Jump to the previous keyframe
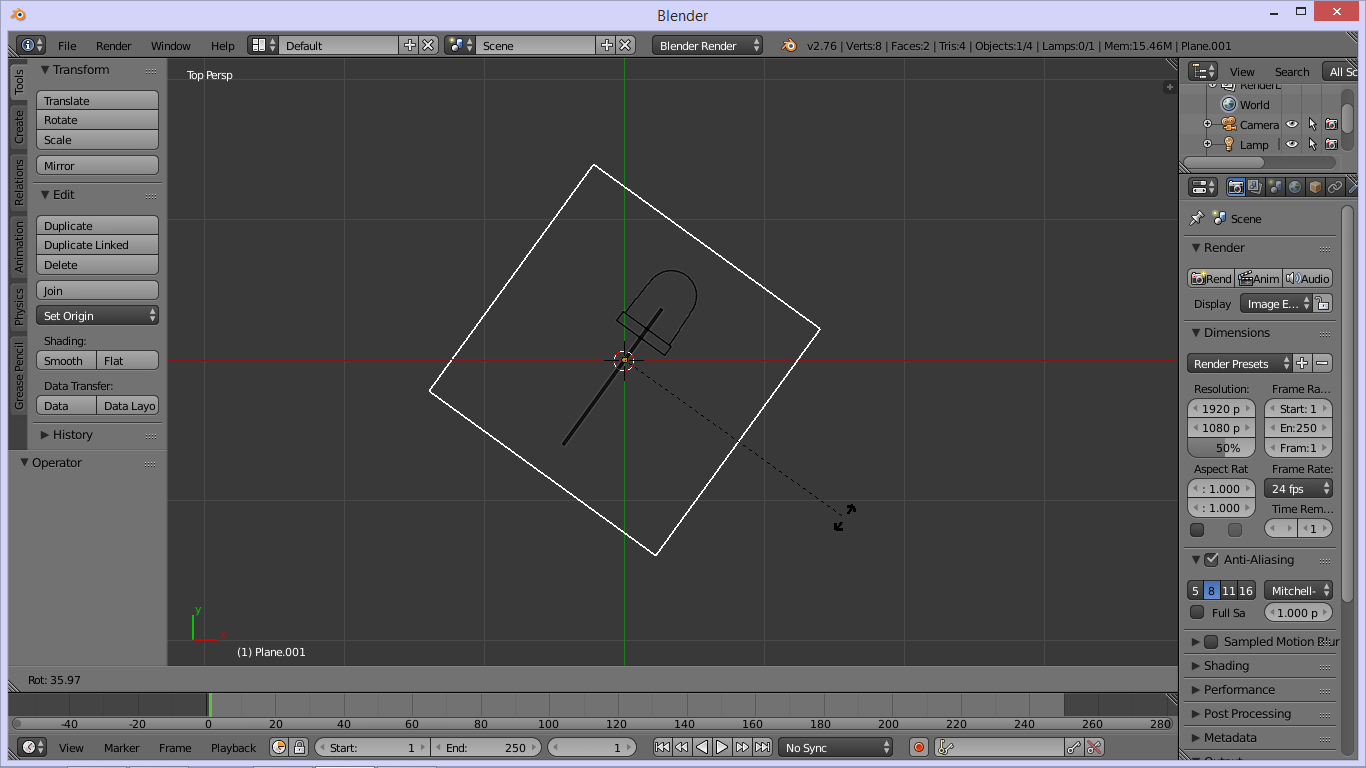1366x768 pixels. 682,747
